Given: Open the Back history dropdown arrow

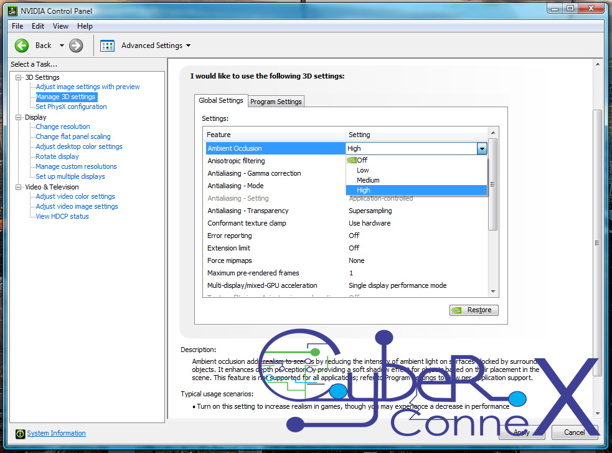Looking at the screenshot, I should pyautogui.click(x=61, y=46).
